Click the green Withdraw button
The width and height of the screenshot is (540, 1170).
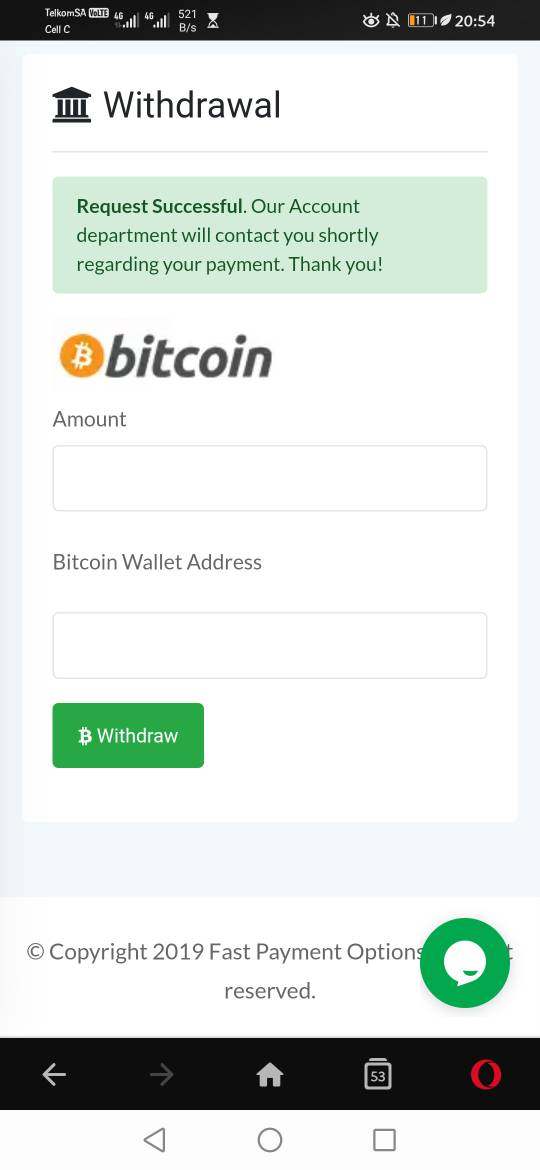tap(128, 735)
